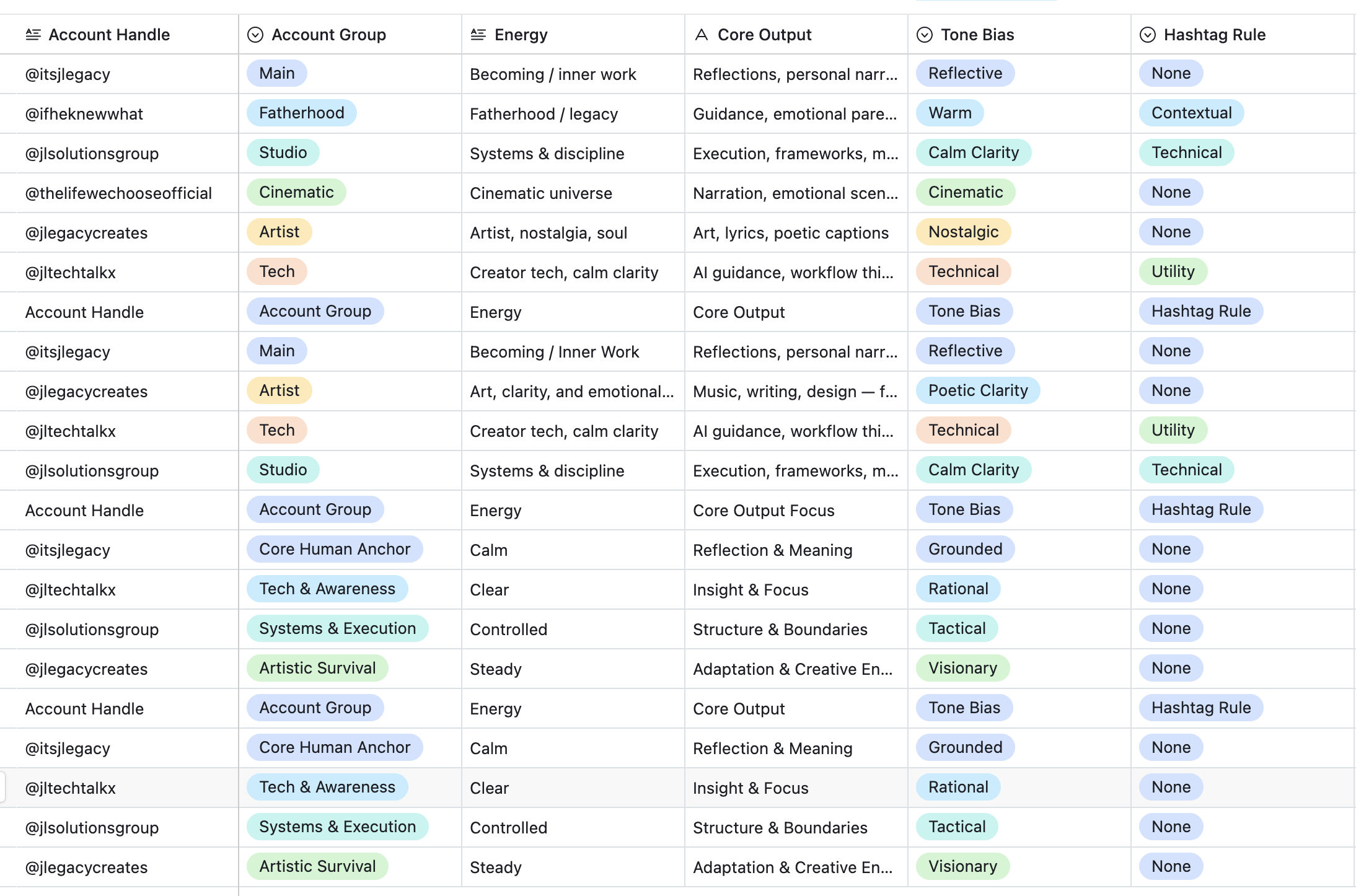Open the Account Group cell for @ifheknewwhat
The width and height of the screenshot is (1356, 896).
pyautogui.click(x=301, y=113)
